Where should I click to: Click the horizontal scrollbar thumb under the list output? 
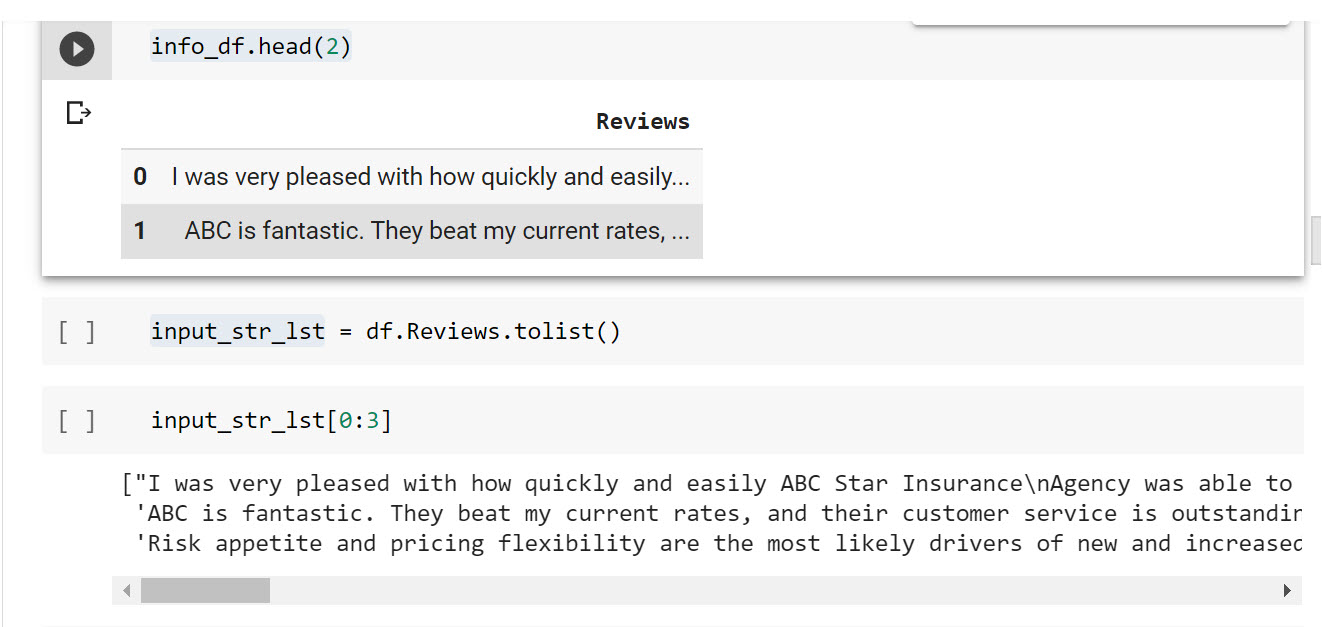(x=205, y=591)
